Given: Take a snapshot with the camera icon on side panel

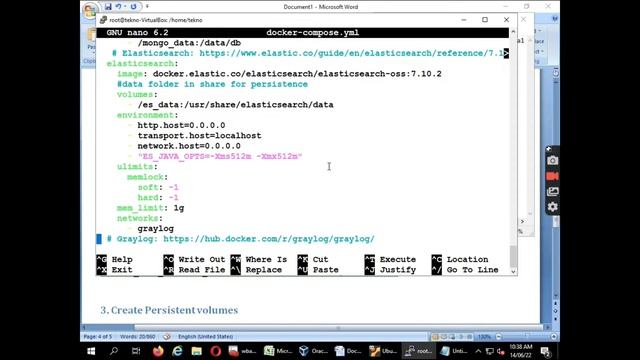Looking at the screenshot, I should [553, 160].
